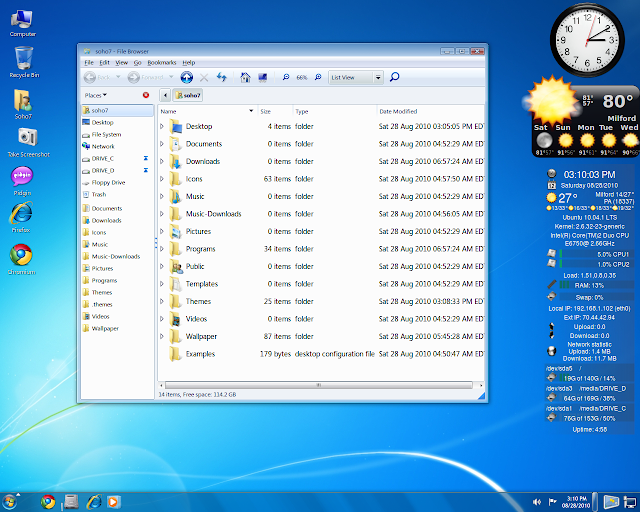Select .themes bookmark in sidebar

coord(117,304)
